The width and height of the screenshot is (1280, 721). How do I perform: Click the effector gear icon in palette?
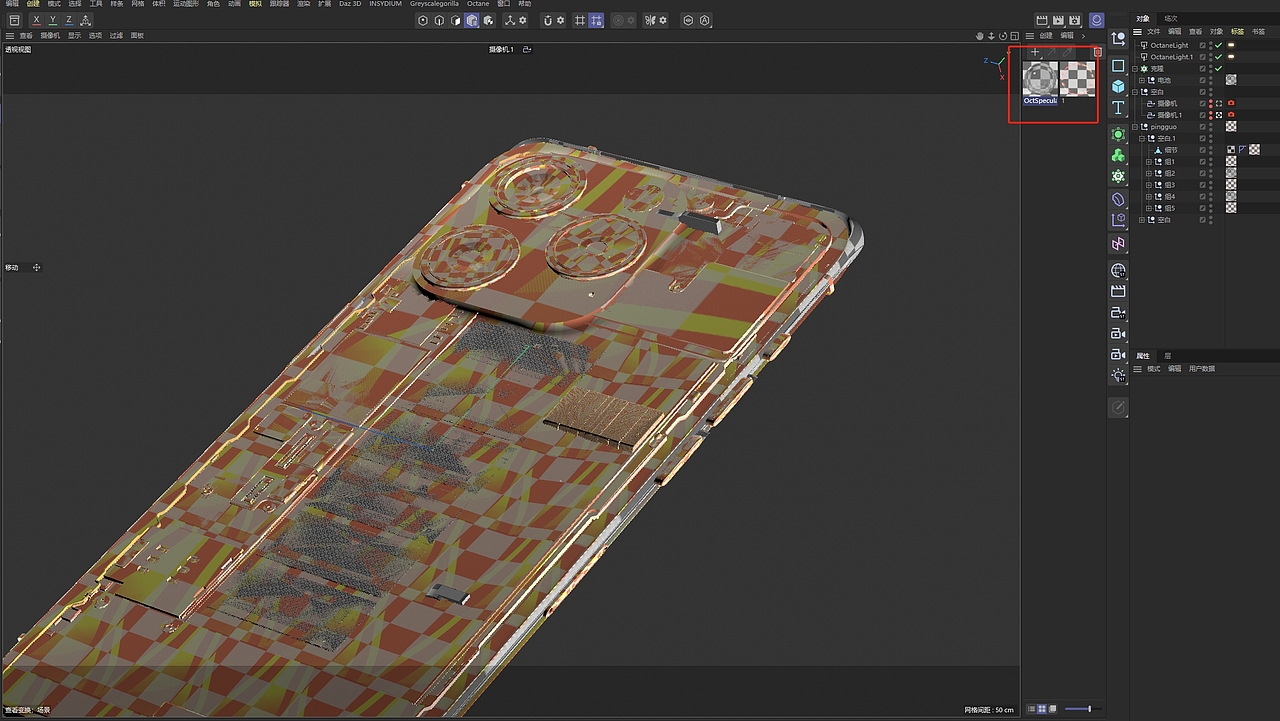tap(1118, 176)
